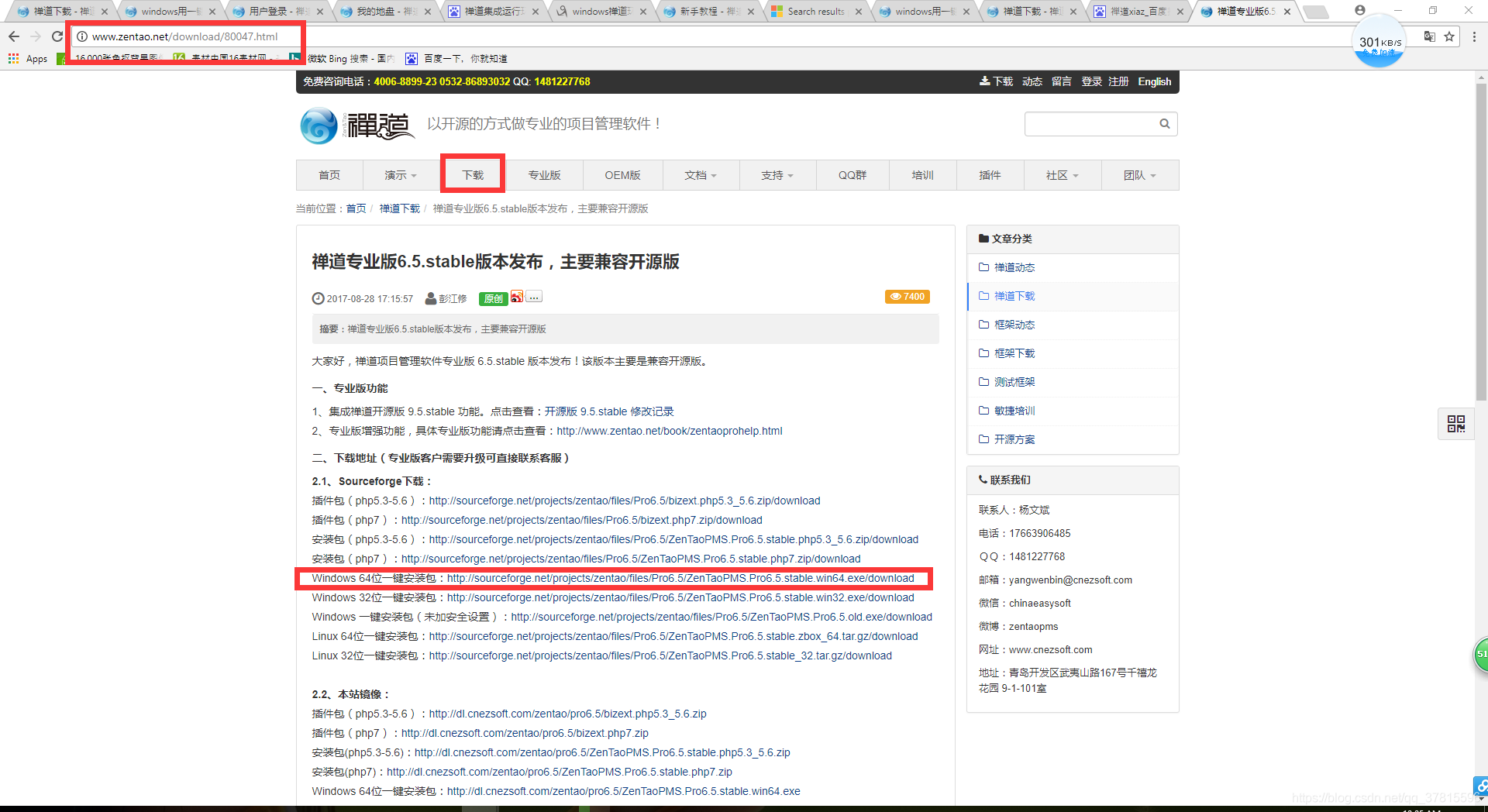The image size is (1488, 812).
Task: Switch the site language to English
Action: point(1154,81)
